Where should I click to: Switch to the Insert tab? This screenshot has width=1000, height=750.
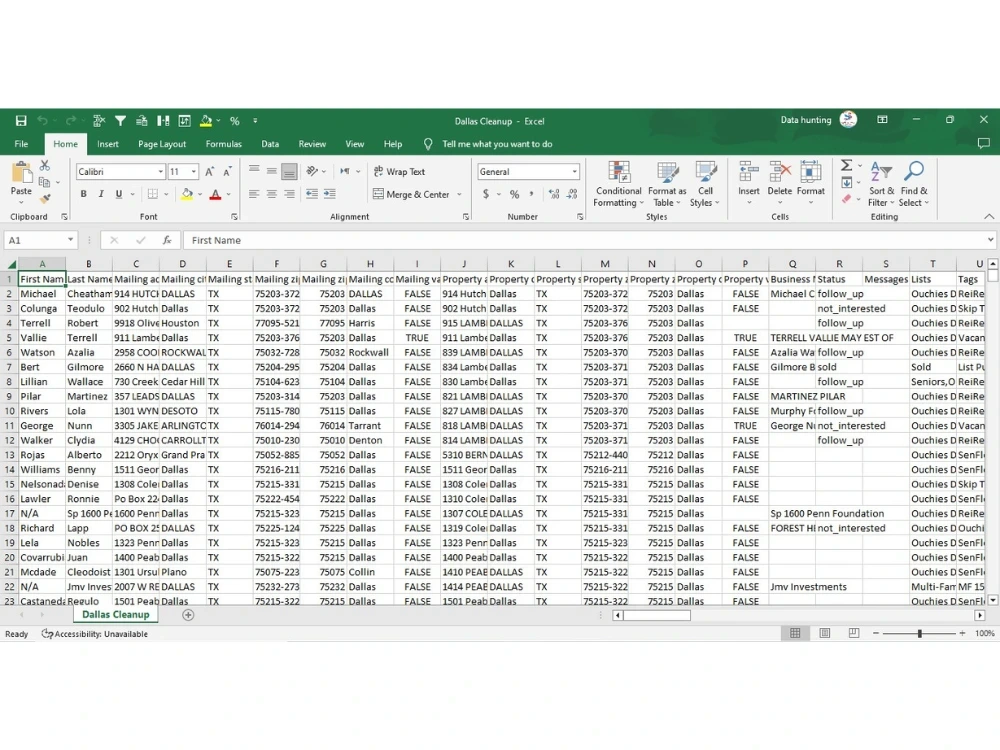point(108,144)
